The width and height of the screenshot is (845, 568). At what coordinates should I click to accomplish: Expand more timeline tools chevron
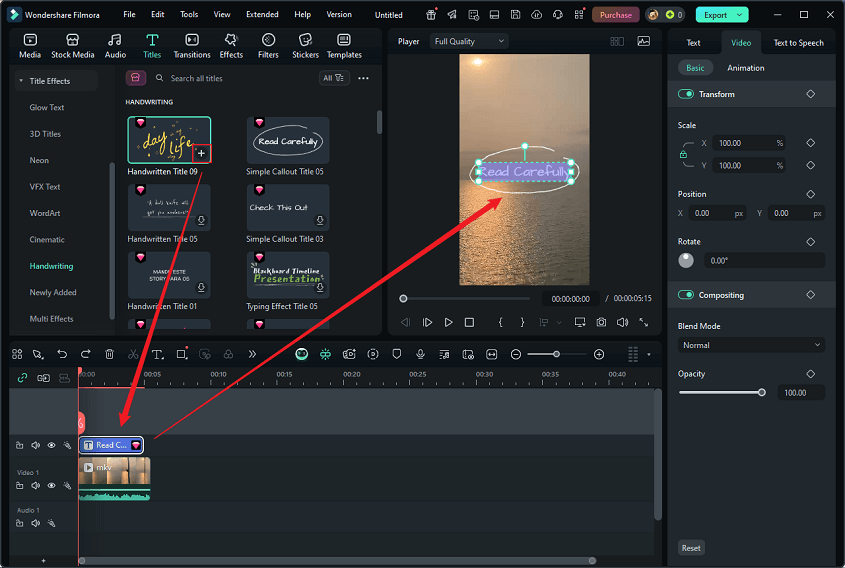point(252,354)
